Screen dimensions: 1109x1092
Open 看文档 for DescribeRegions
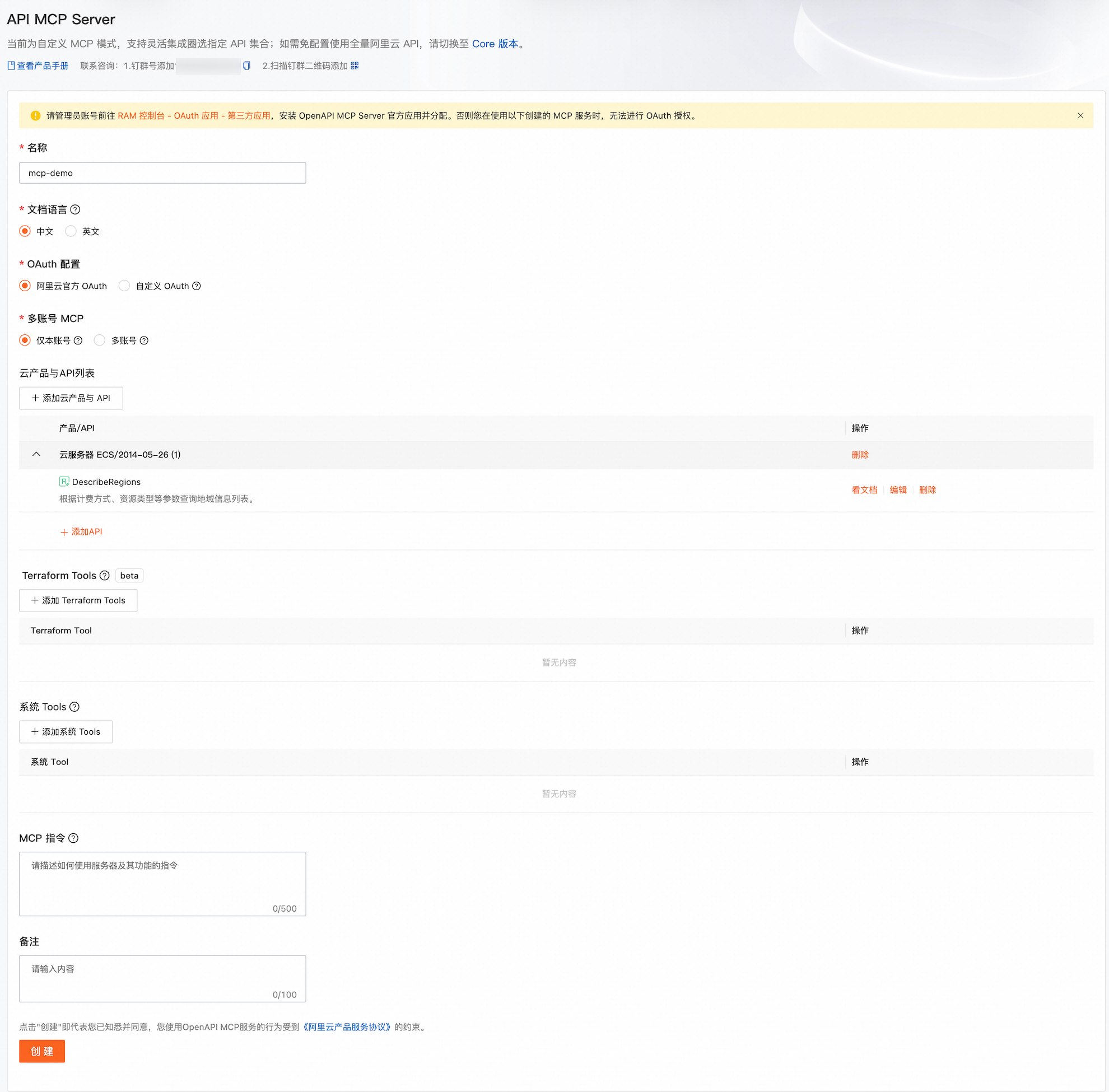point(864,490)
